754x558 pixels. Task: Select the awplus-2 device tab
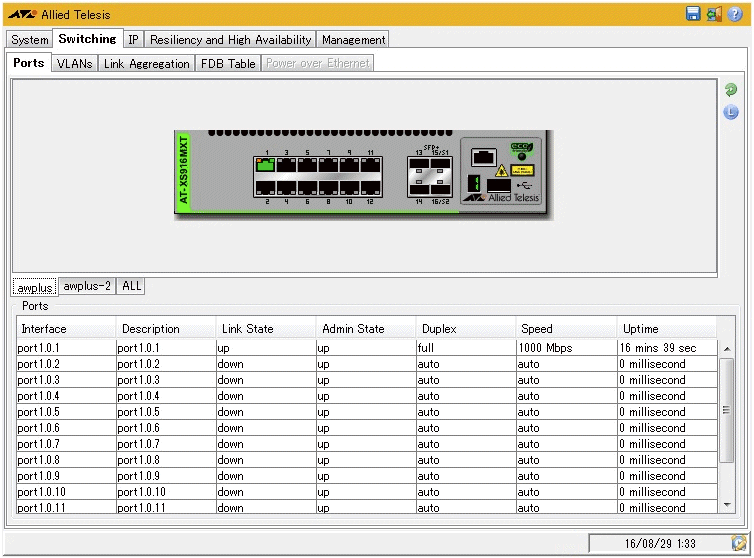coord(86,286)
